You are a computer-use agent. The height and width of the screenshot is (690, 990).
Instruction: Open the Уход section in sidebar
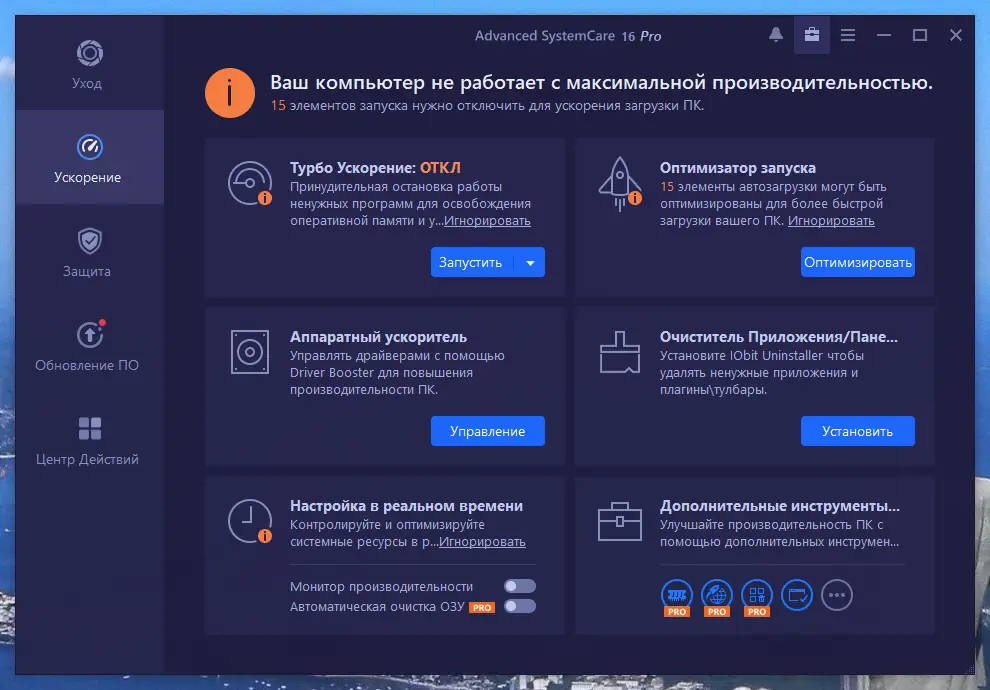point(87,62)
